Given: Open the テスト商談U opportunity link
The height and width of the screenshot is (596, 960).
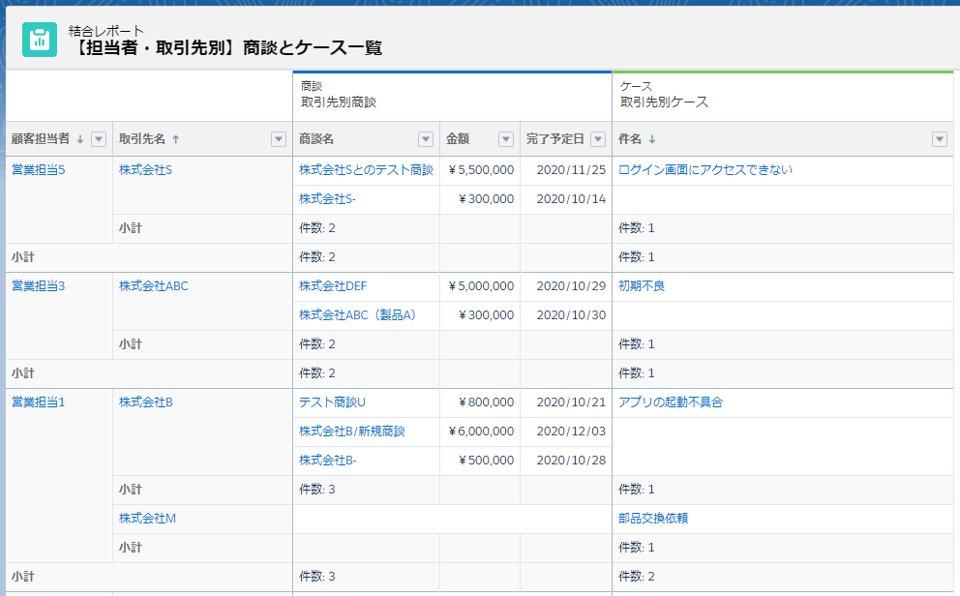Looking at the screenshot, I should tap(332, 402).
